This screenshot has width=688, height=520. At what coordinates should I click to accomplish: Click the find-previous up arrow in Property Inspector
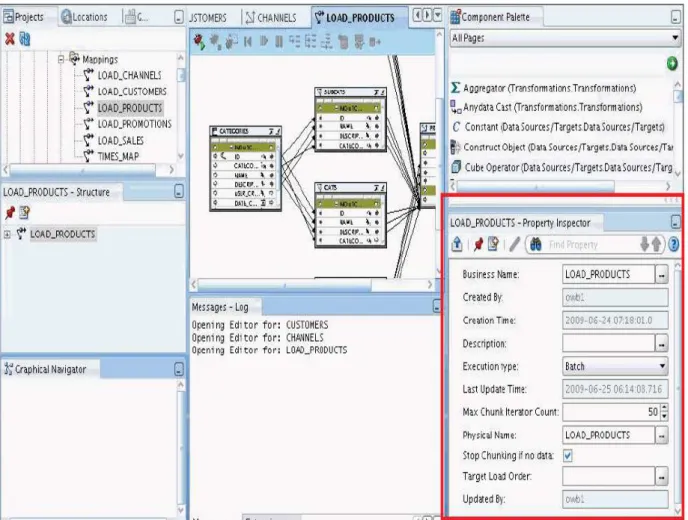pos(656,244)
